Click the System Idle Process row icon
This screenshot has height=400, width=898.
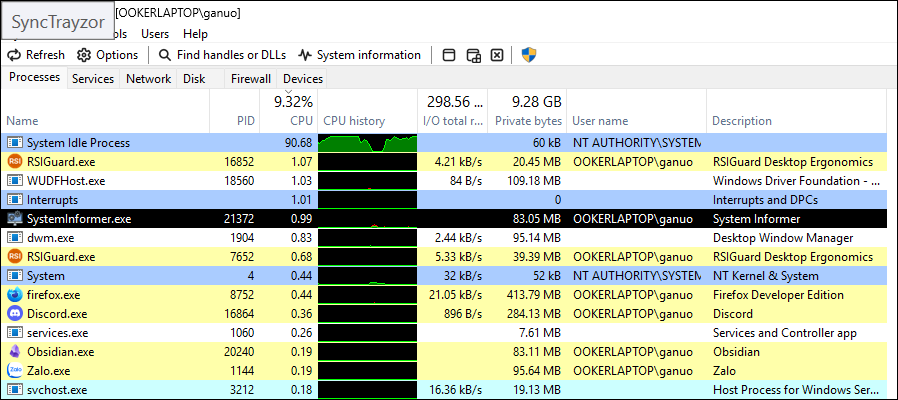pyautogui.click(x=15, y=143)
